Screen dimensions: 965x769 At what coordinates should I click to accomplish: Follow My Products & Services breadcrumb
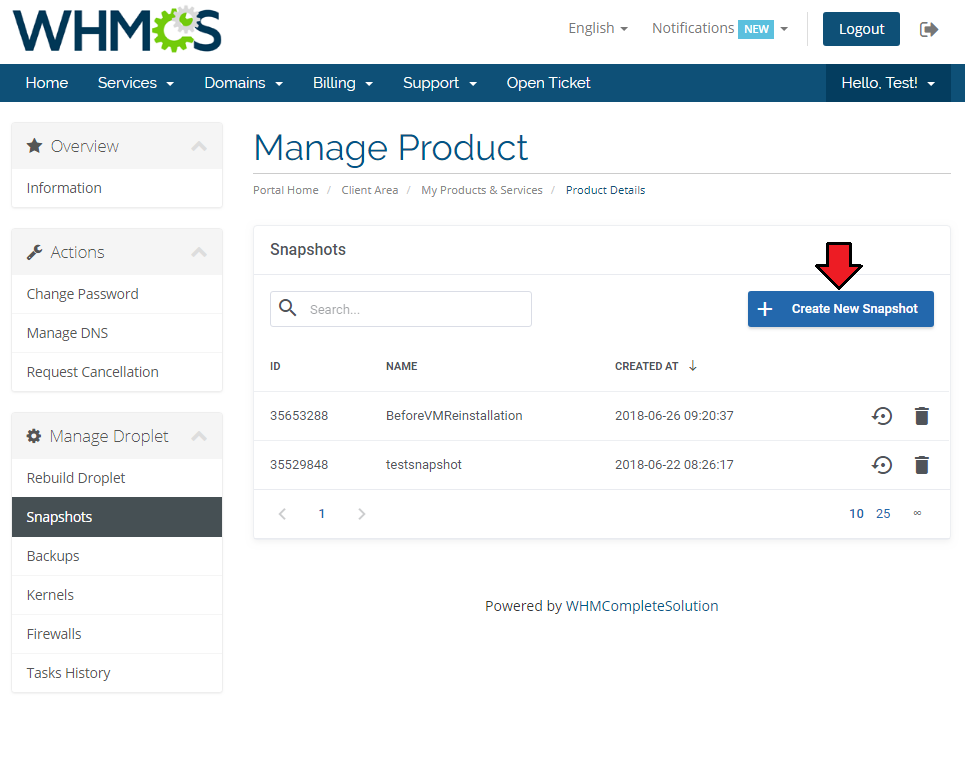pyautogui.click(x=482, y=190)
